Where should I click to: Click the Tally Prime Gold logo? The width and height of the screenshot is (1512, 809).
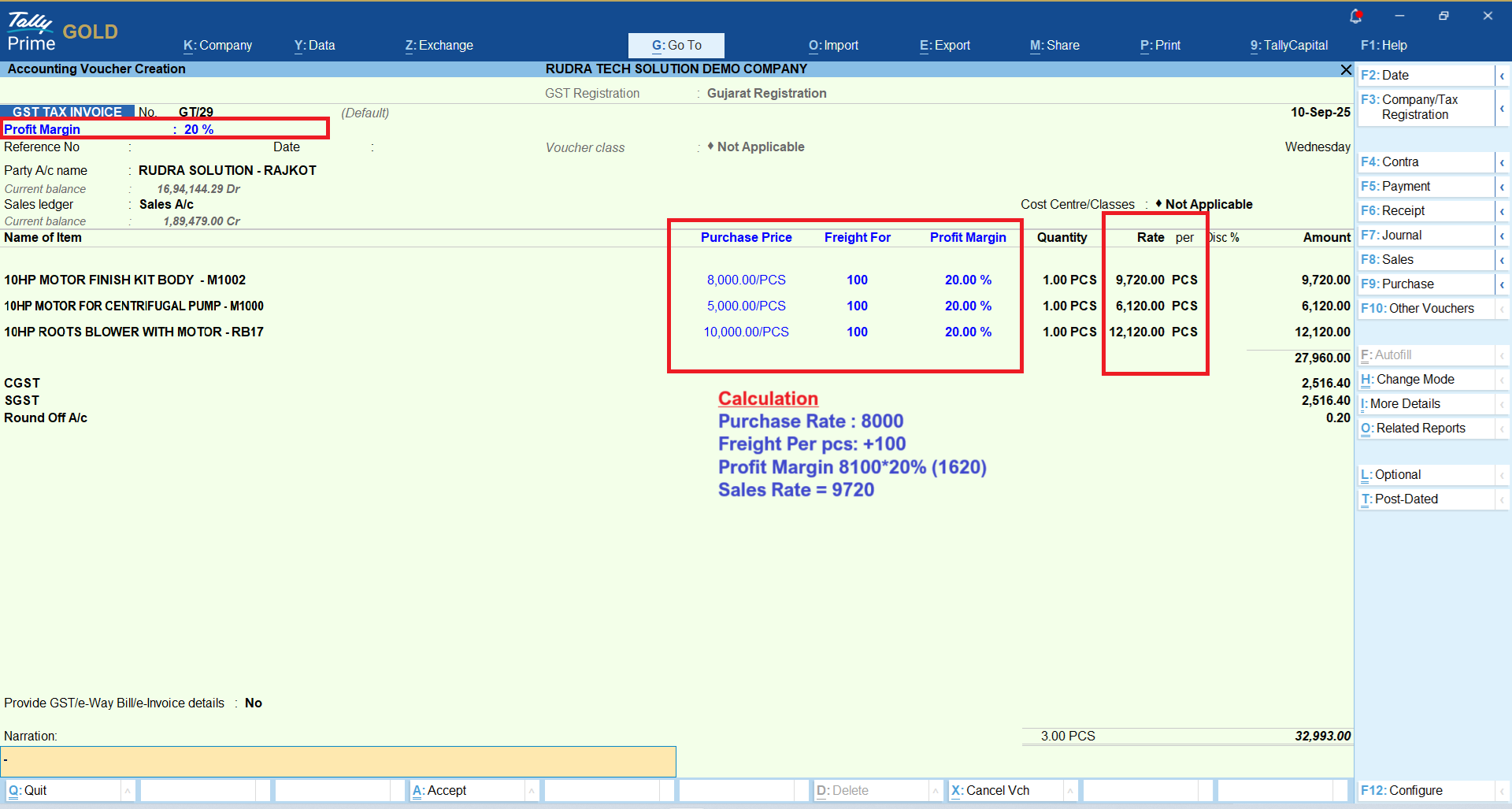click(62, 32)
